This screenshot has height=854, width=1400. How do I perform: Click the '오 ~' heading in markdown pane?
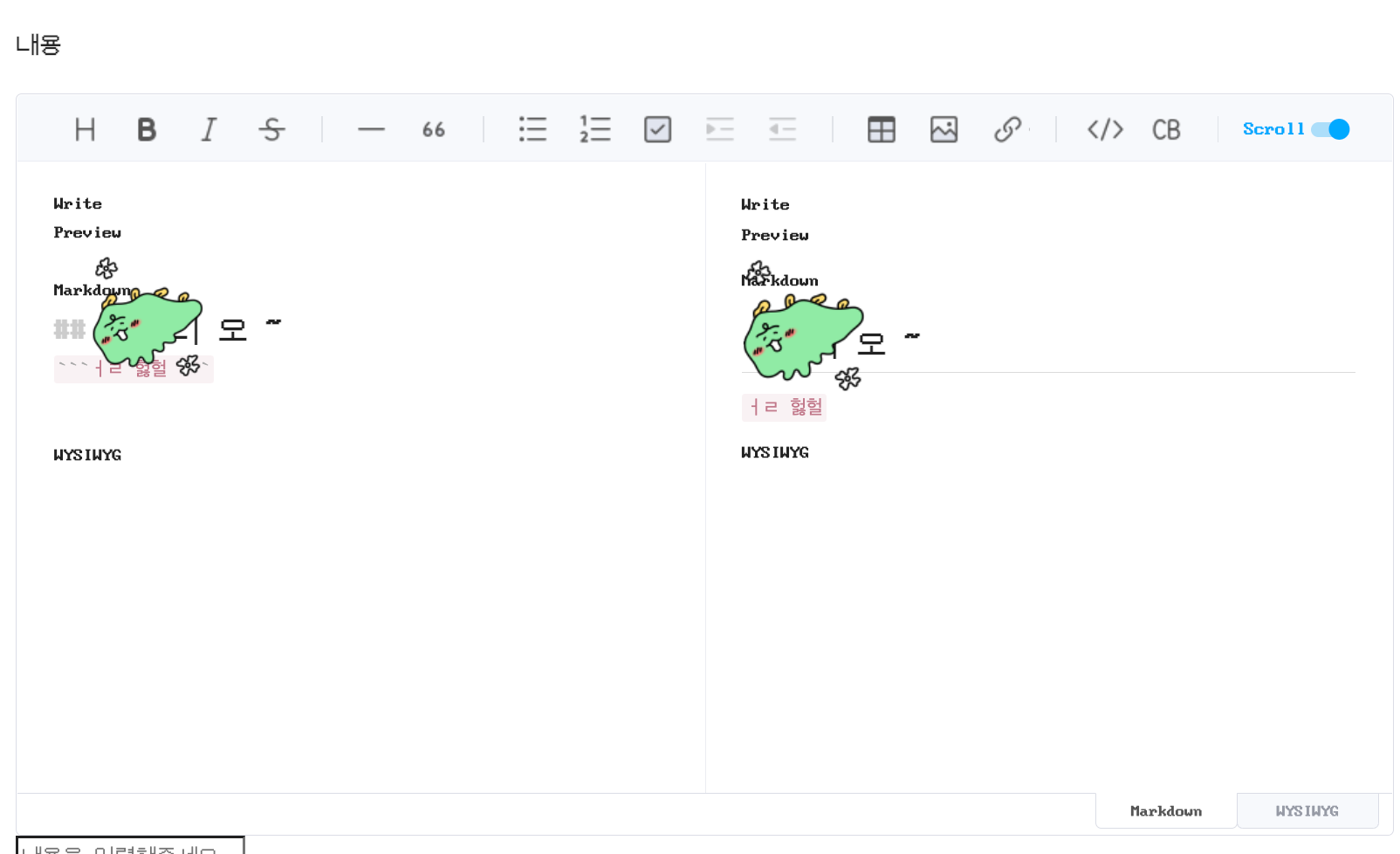click(x=250, y=329)
